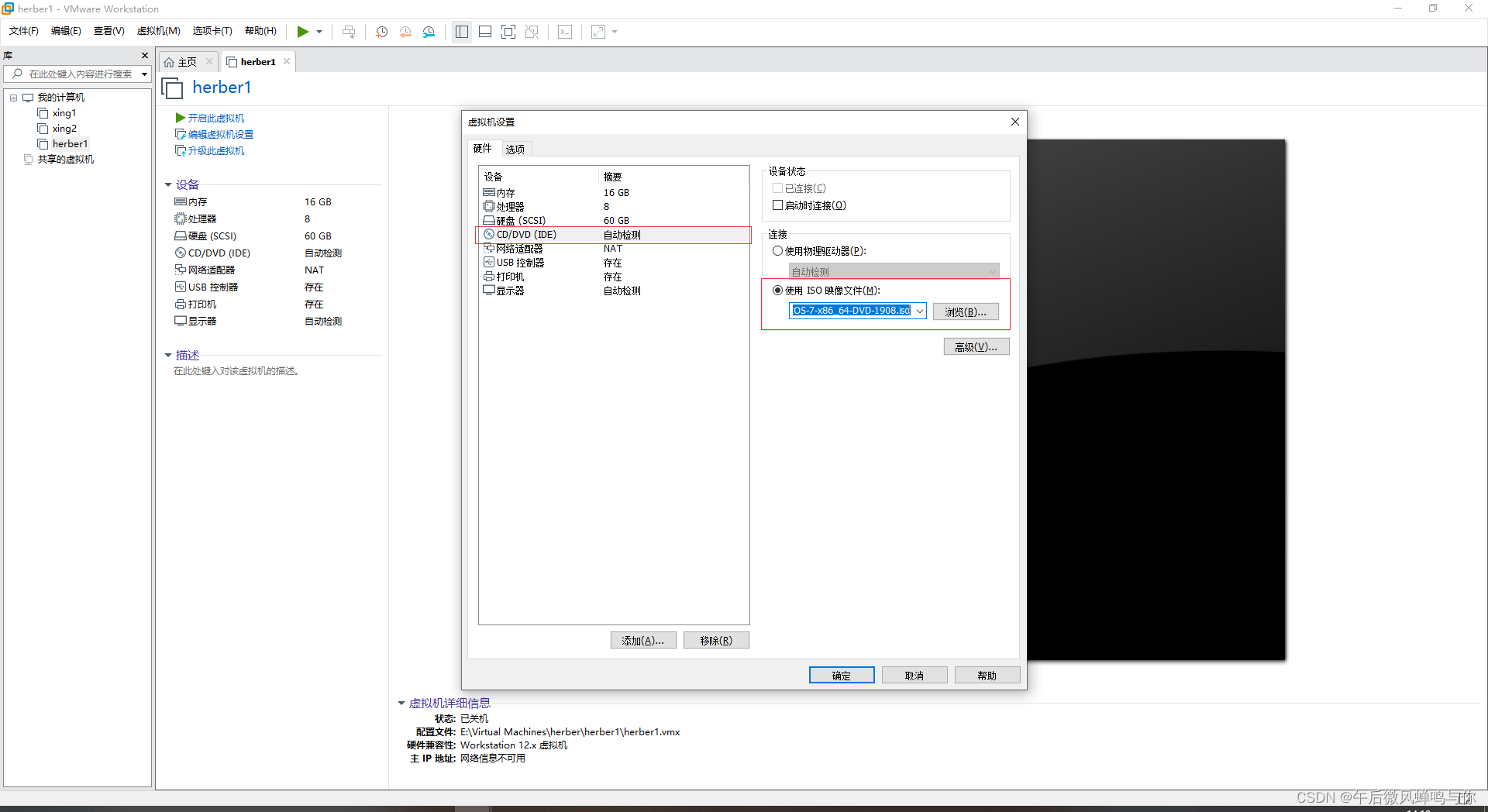The width and height of the screenshot is (1488, 812).
Task: Open the 虚拟机(M) menu
Action: pos(158,31)
